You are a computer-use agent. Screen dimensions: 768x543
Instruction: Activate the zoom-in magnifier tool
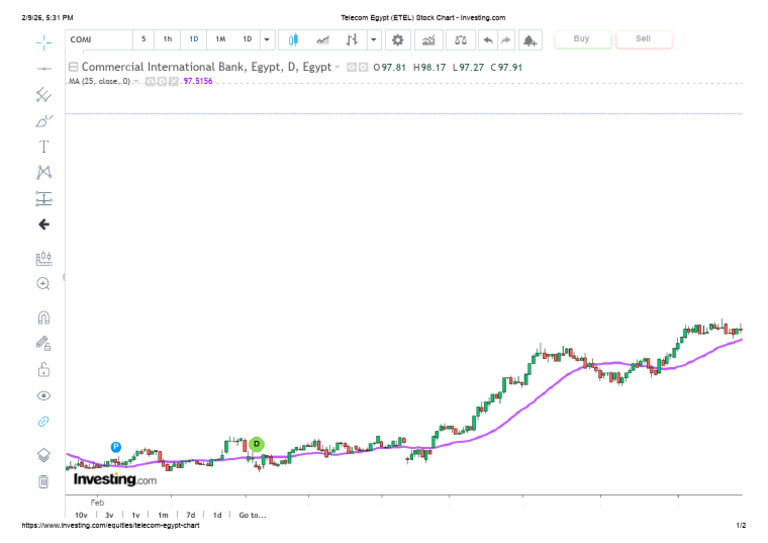(44, 283)
